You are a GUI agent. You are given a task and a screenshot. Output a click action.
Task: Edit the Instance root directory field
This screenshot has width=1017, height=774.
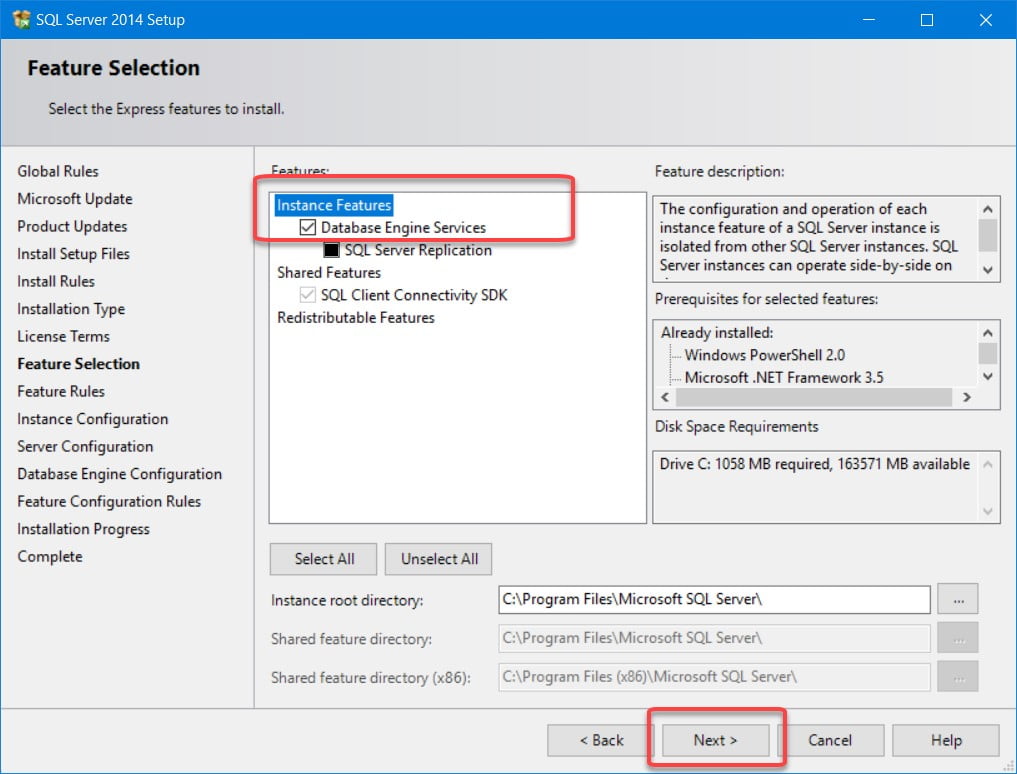pyautogui.click(x=714, y=599)
